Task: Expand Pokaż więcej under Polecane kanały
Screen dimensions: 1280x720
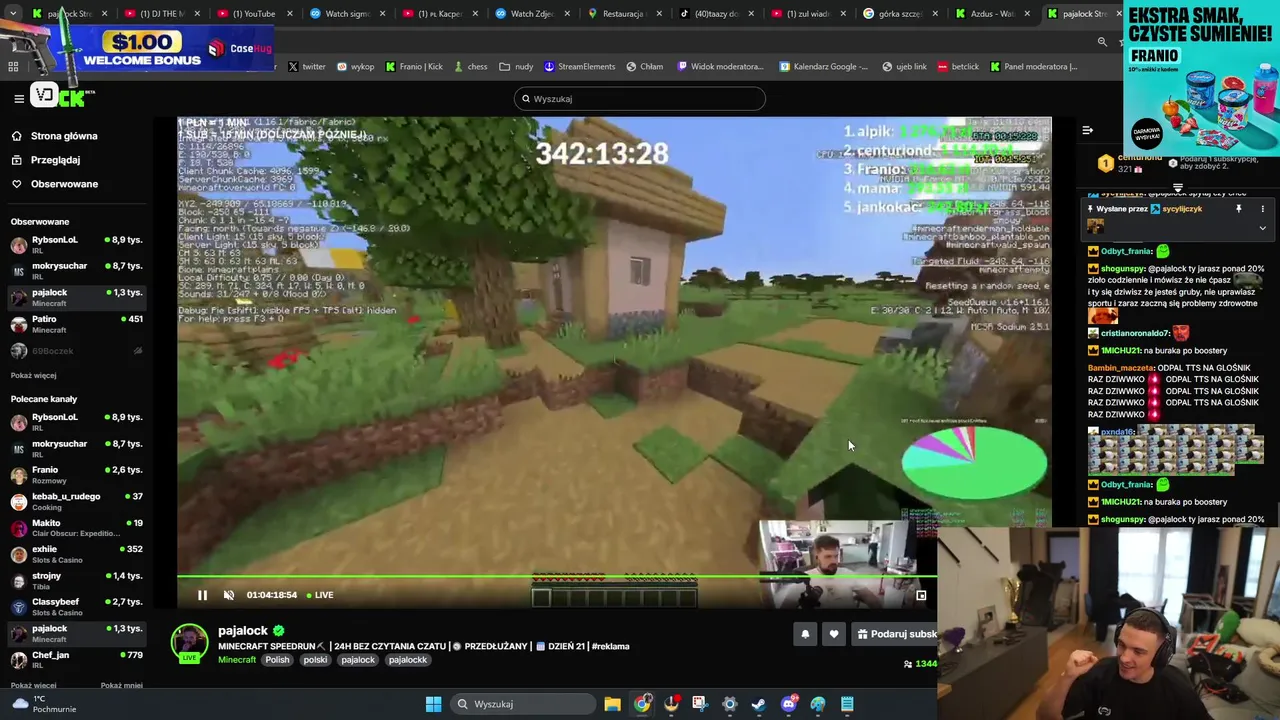Action: click(x=33, y=685)
